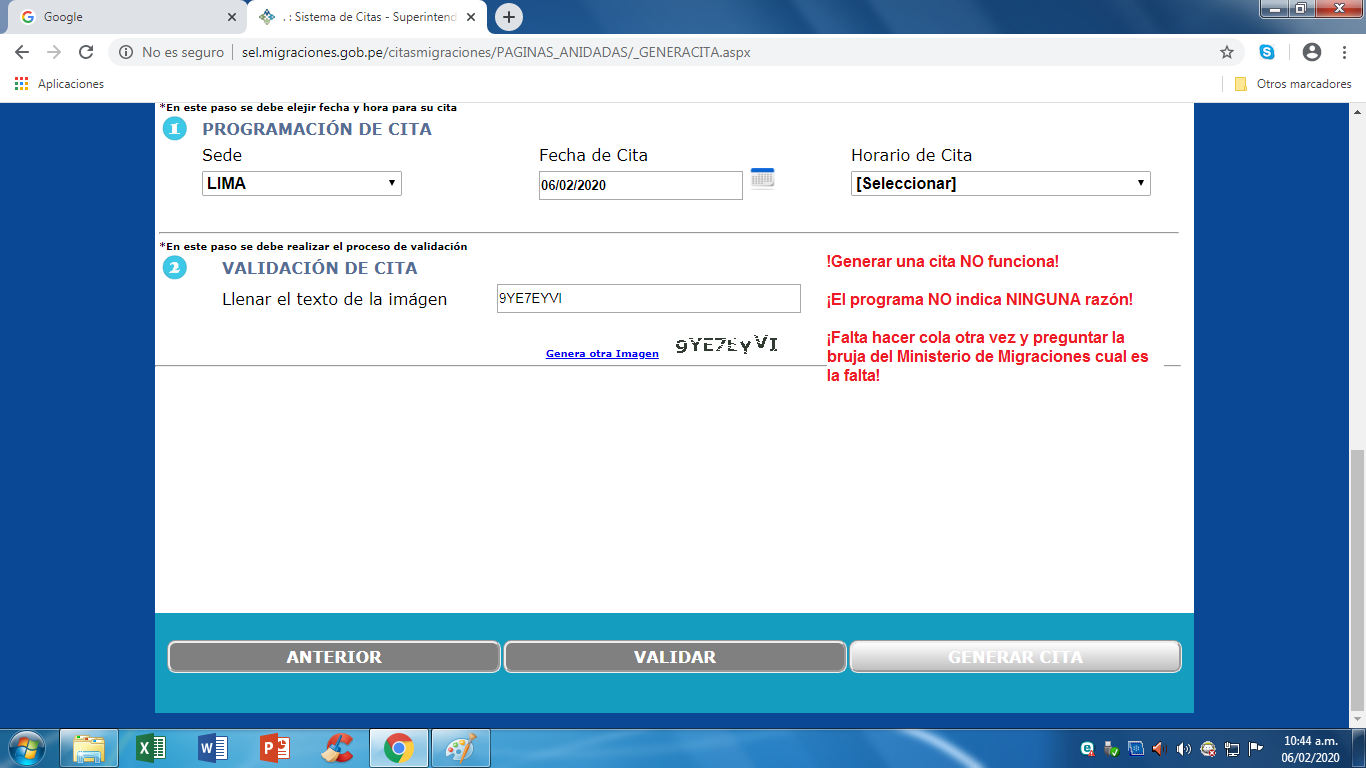Open a new browser tab
The width and height of the screenshot is (1366, 768).
point(509,17)
